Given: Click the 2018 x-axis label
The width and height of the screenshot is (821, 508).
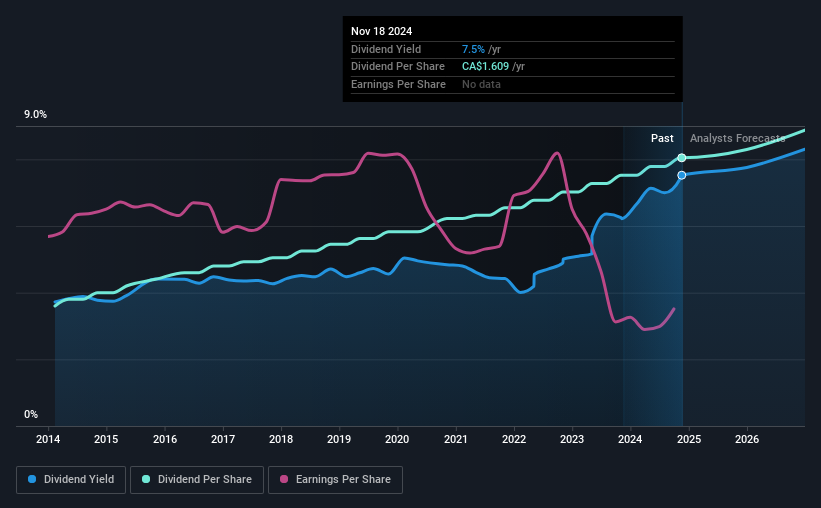Looking at the screenshot, I should tap(281, 439).
